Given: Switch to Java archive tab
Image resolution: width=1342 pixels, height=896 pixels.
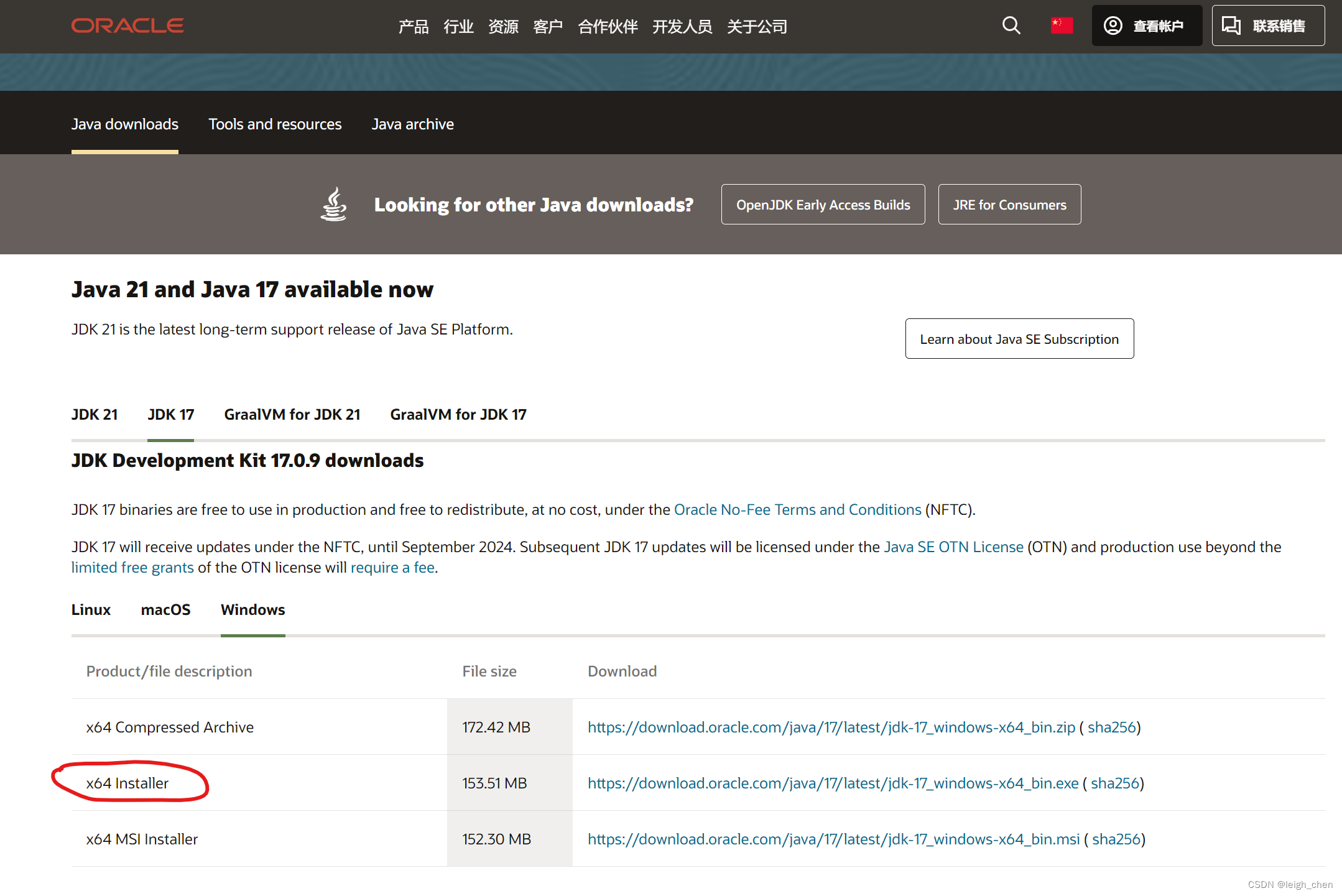Looking at the screenshot, I should 413,124.
